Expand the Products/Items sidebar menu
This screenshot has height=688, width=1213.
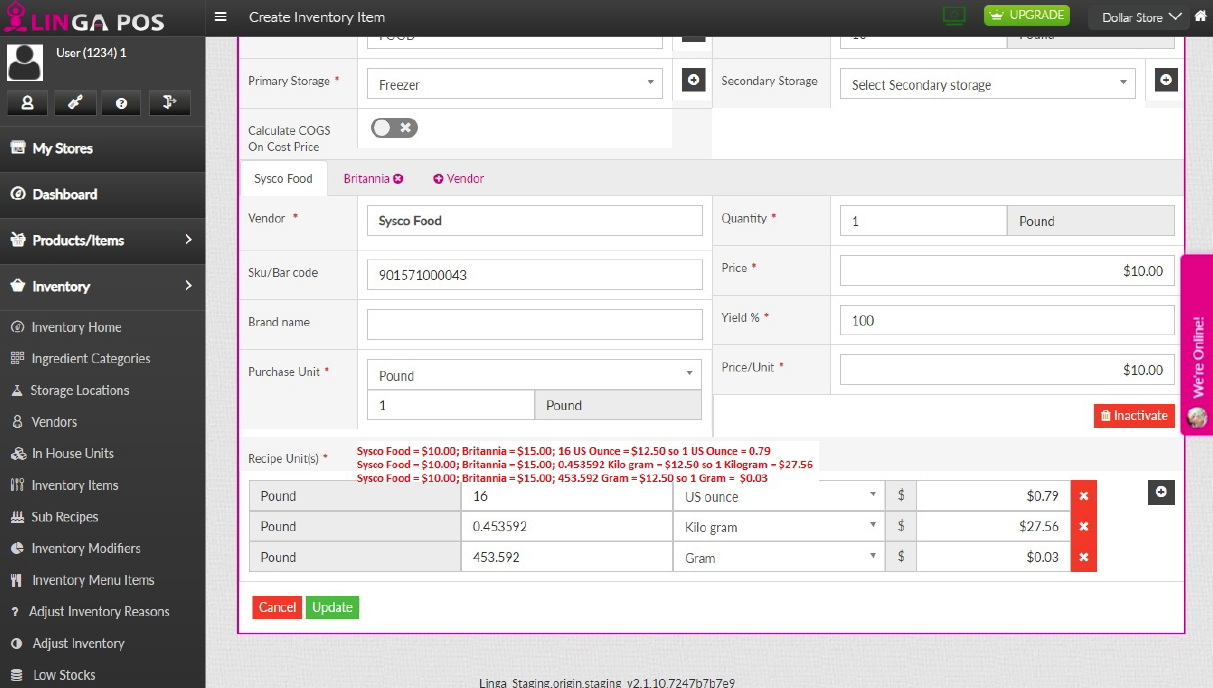tap(102, 240)
